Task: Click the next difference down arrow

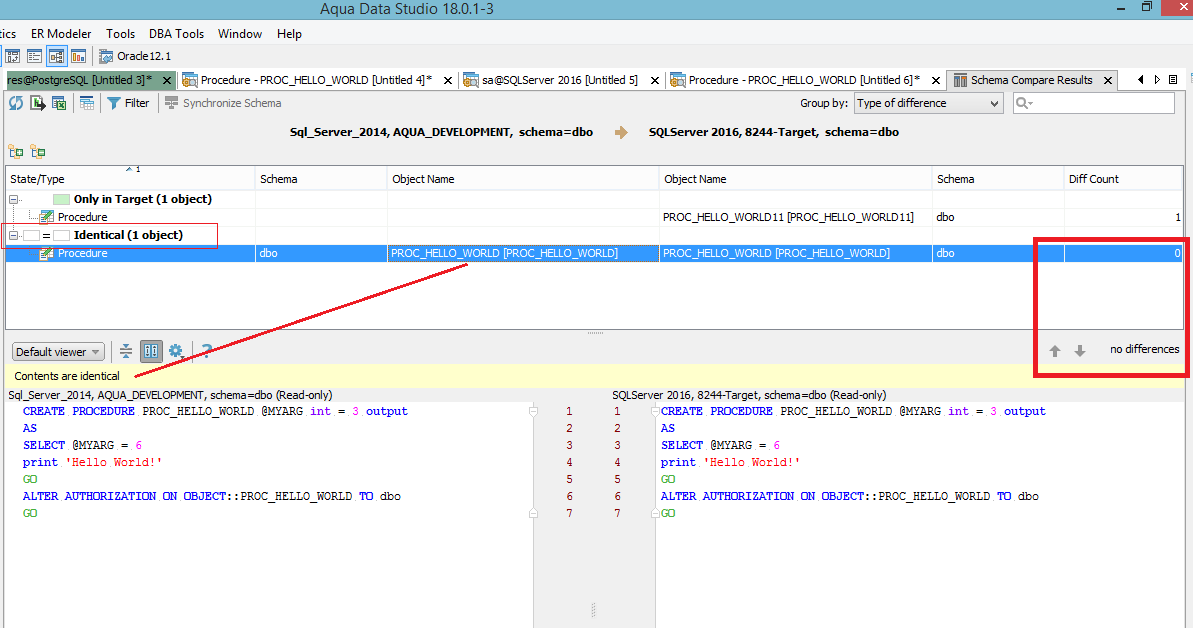Action: 1080,351
